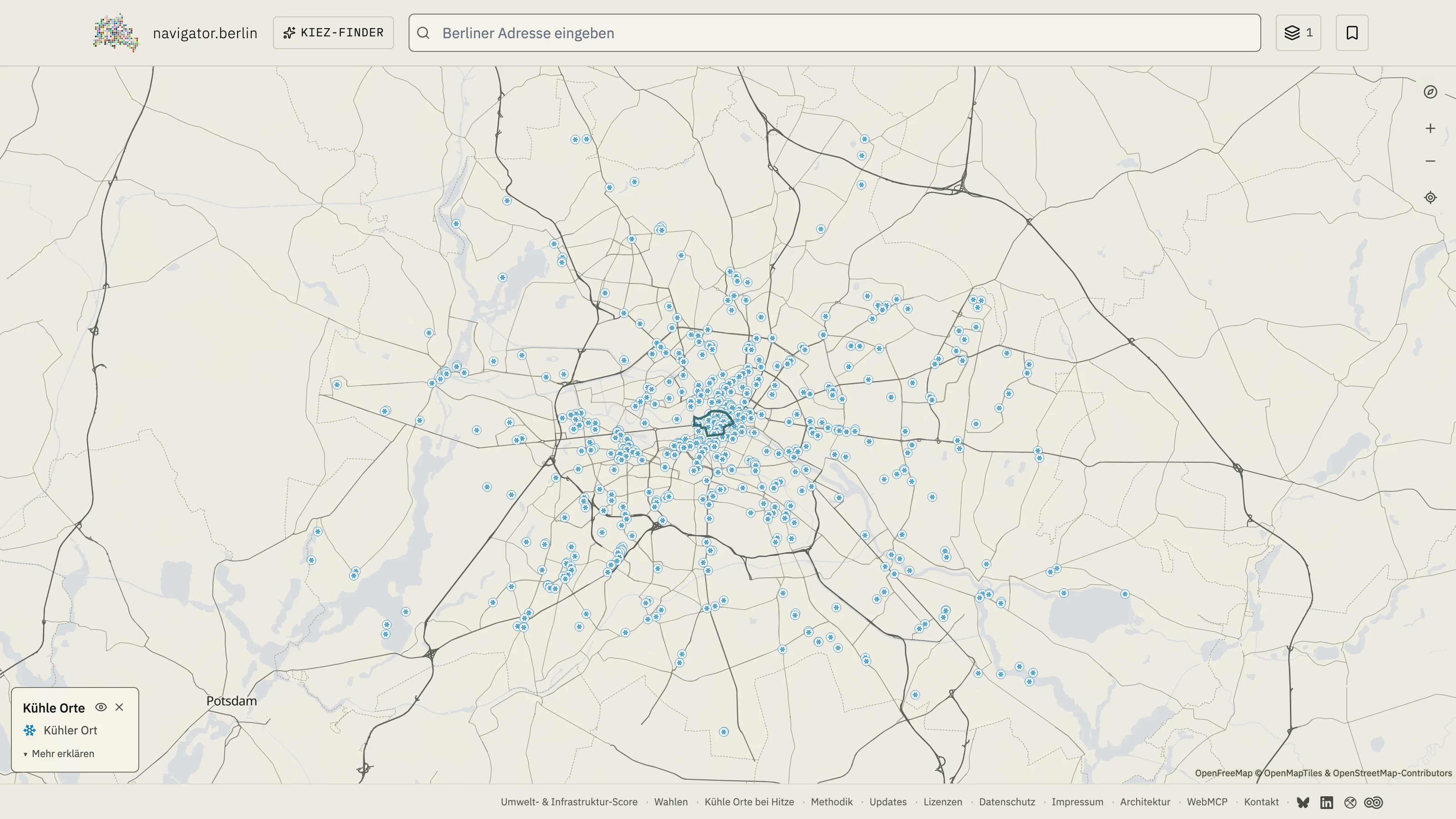This screenshot has width=1456, height=819.
Task: Open the Datenschutz footer link
Action: point(1007,802)
